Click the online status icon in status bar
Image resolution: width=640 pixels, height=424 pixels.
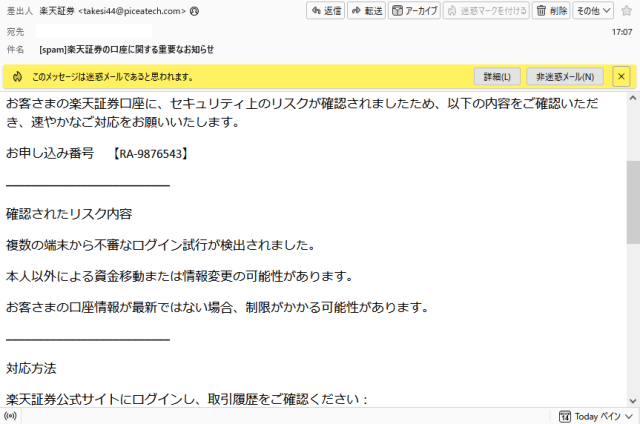pos(10,416)
